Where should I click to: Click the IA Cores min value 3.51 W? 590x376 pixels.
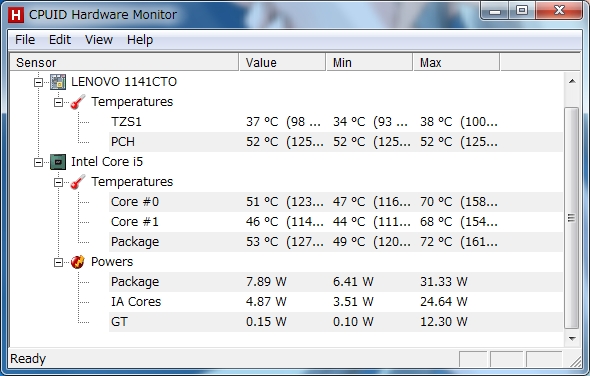(x=353, y=302)
